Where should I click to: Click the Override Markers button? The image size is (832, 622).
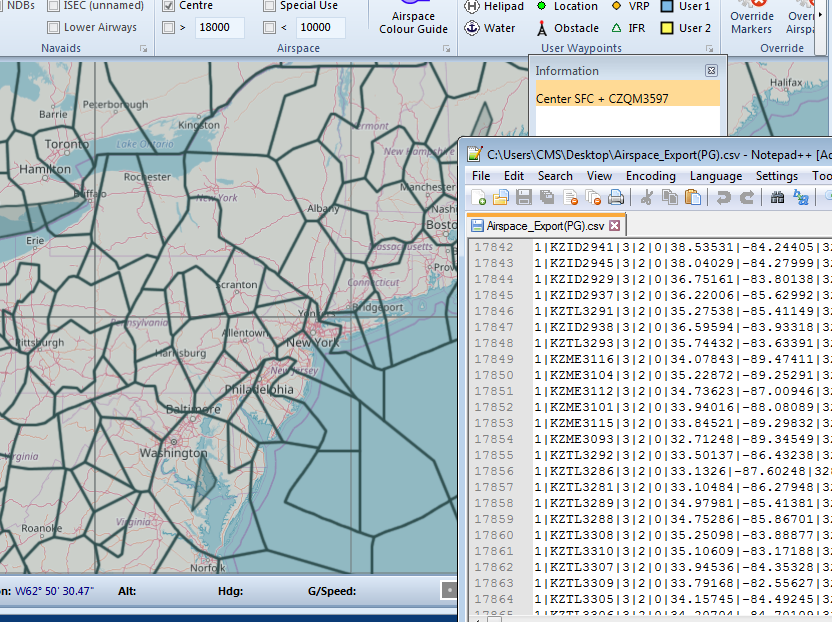pos(751,22)
